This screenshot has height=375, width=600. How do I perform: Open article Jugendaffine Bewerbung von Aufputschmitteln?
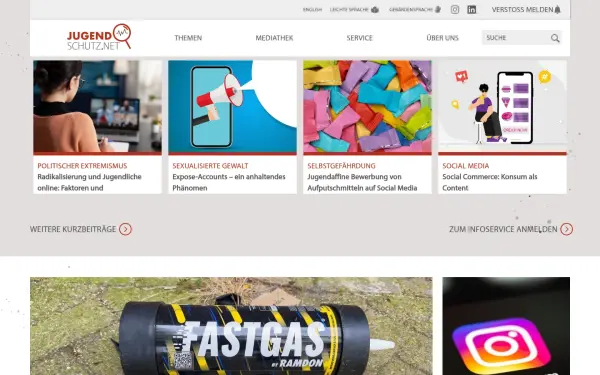point(362,183)
